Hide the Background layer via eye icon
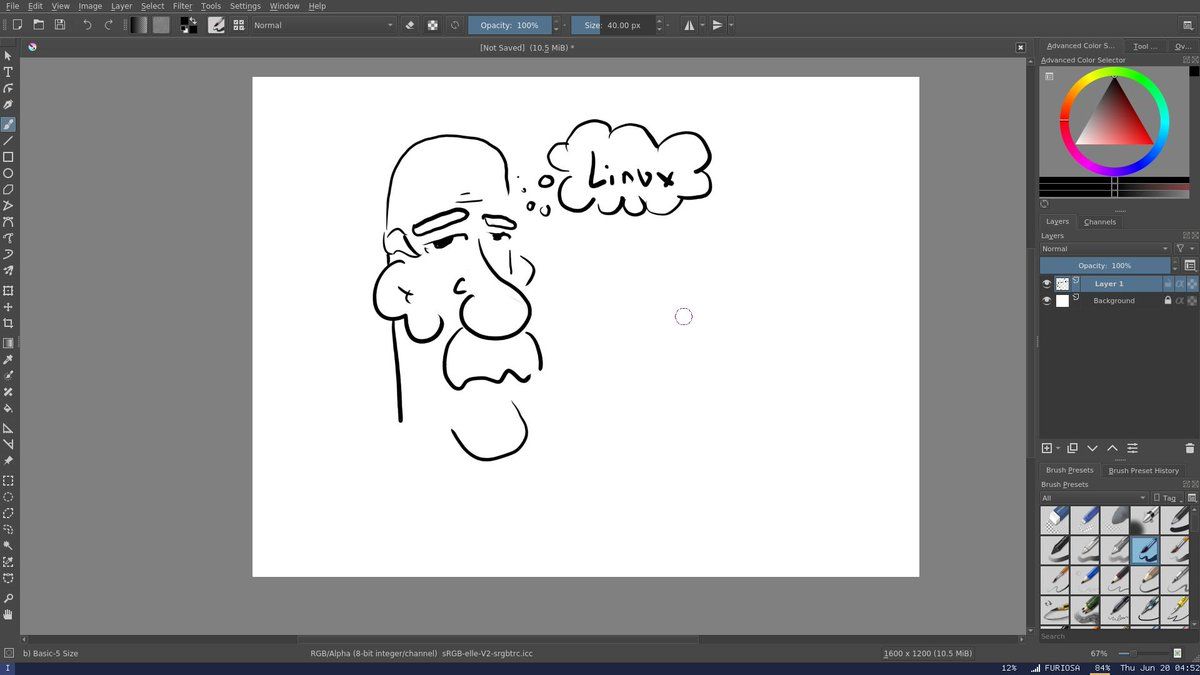The height and width of the screenshot is (675, 1200). click(x=1047, y=301)
